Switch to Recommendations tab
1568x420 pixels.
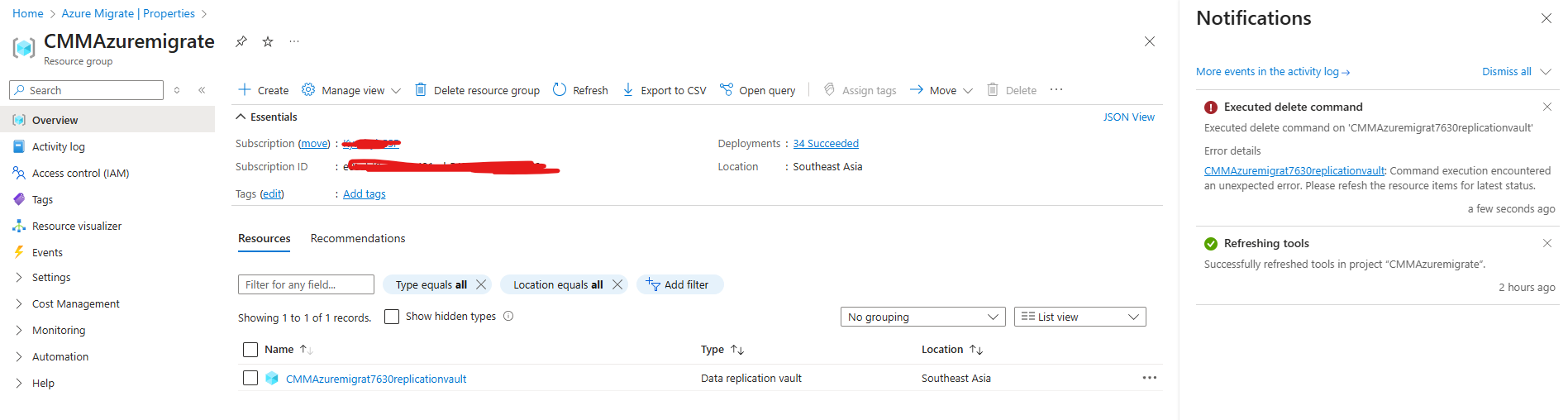(x=358, y=238)
